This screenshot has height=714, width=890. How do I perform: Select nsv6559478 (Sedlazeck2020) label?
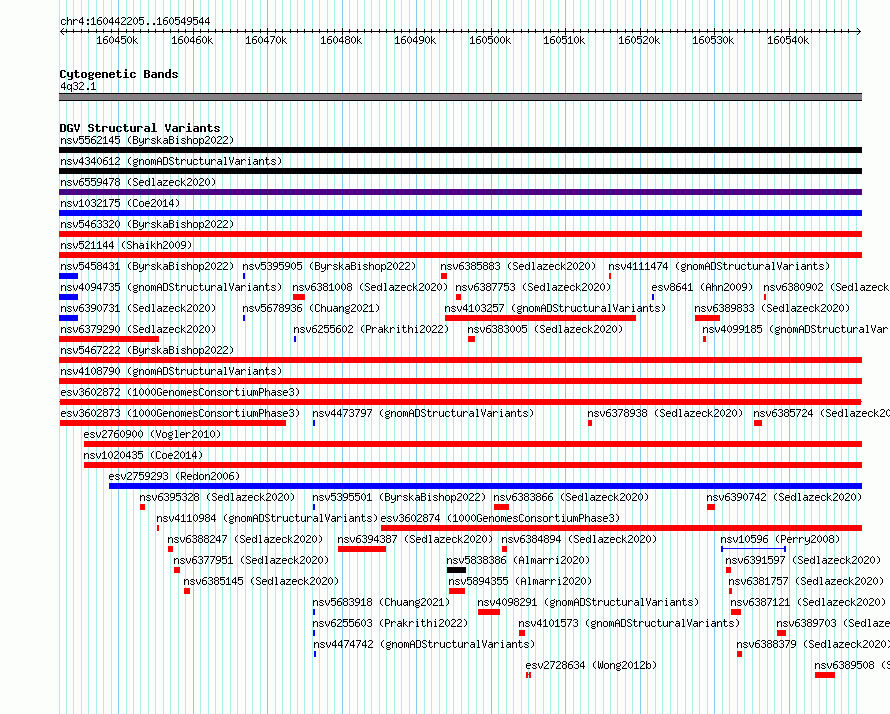click(138, 182)
